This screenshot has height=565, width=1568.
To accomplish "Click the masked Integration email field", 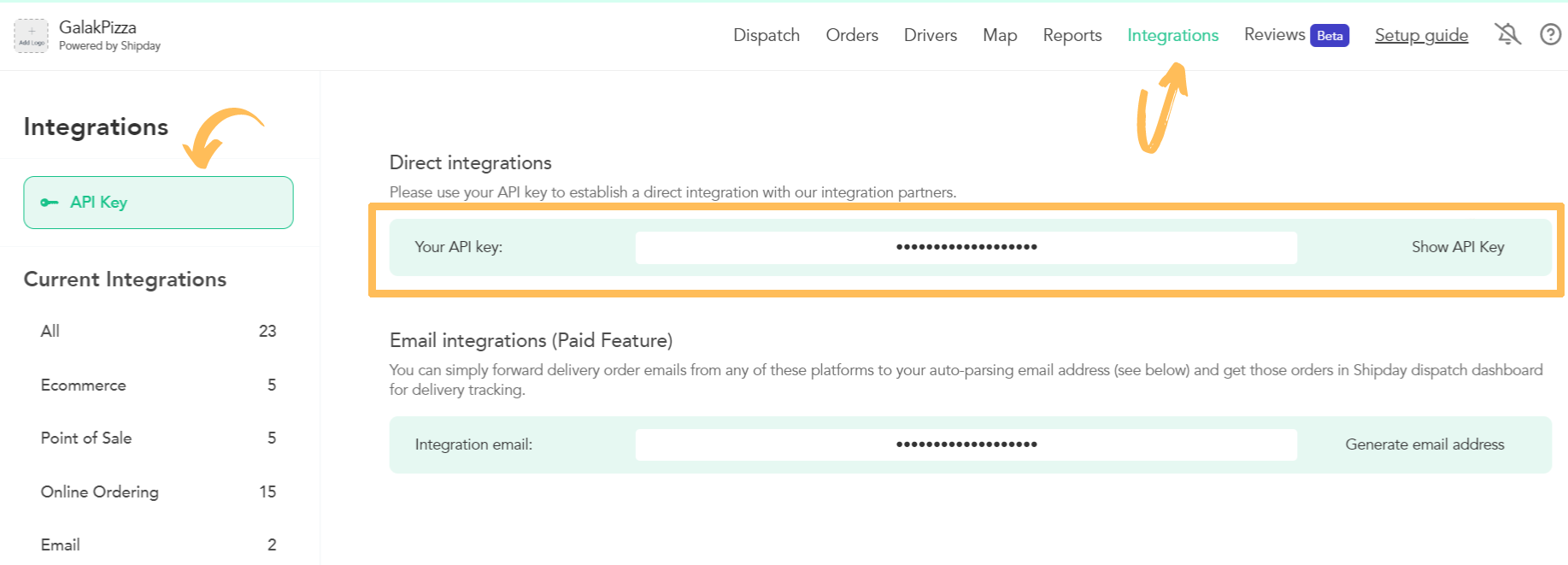I will (x=966, y=444).
